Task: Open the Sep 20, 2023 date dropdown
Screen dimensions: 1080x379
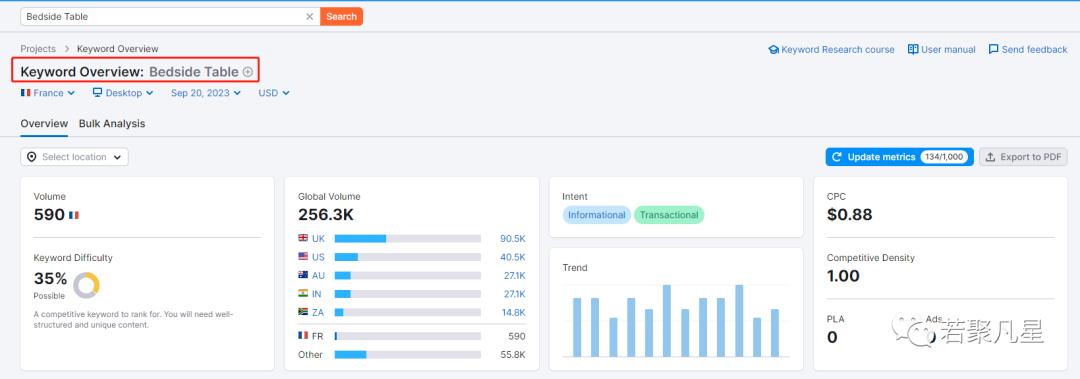Action: pyautogui.click(x=206, y=92)
